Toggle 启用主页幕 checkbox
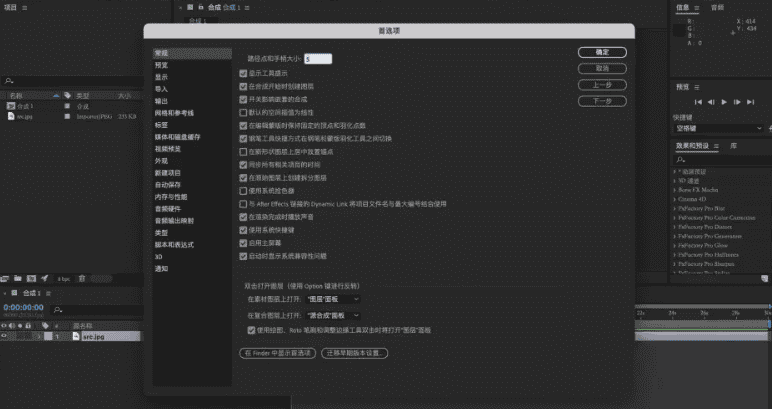 coord(244,243)
